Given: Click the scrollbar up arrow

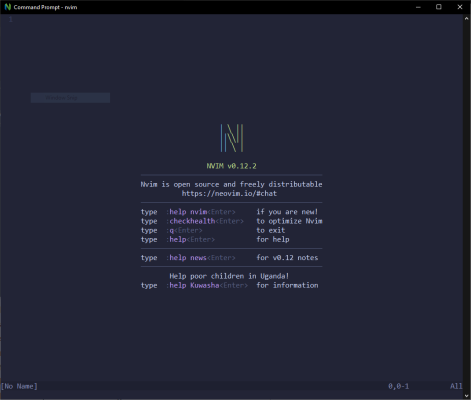Looking at the screenshot, I should (466, 19).
